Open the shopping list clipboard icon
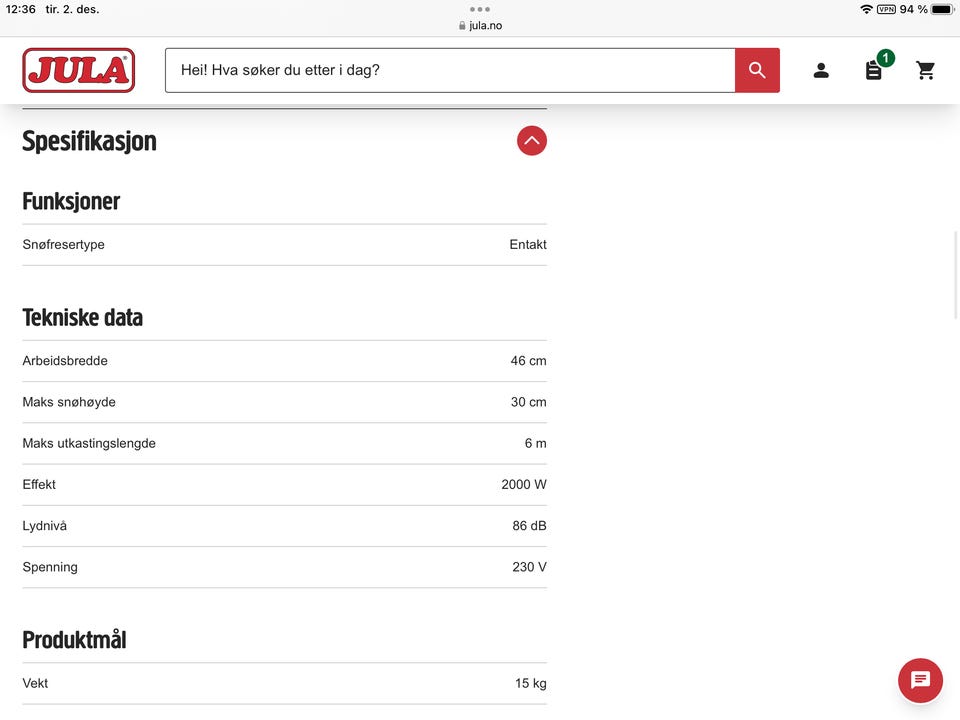This screenshot has width=960, height=720. [x=874, y=71]
